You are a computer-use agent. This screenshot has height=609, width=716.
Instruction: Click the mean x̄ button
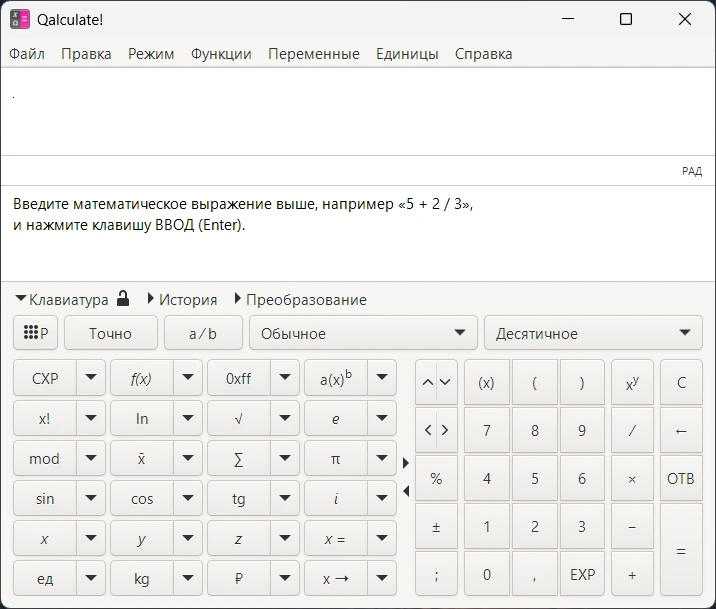pos(142,458)
